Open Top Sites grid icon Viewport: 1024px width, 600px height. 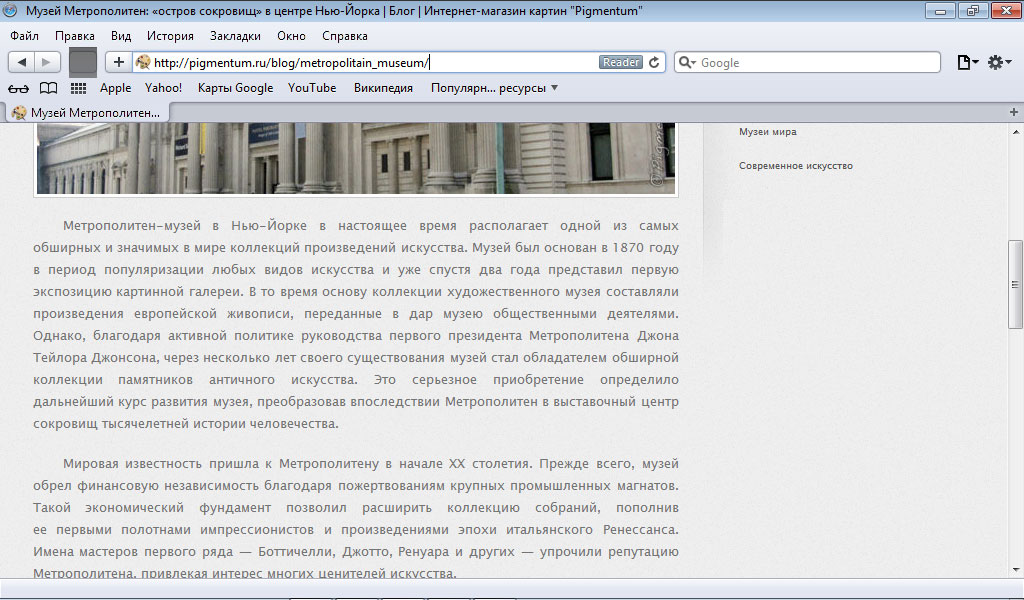(78, 88)
